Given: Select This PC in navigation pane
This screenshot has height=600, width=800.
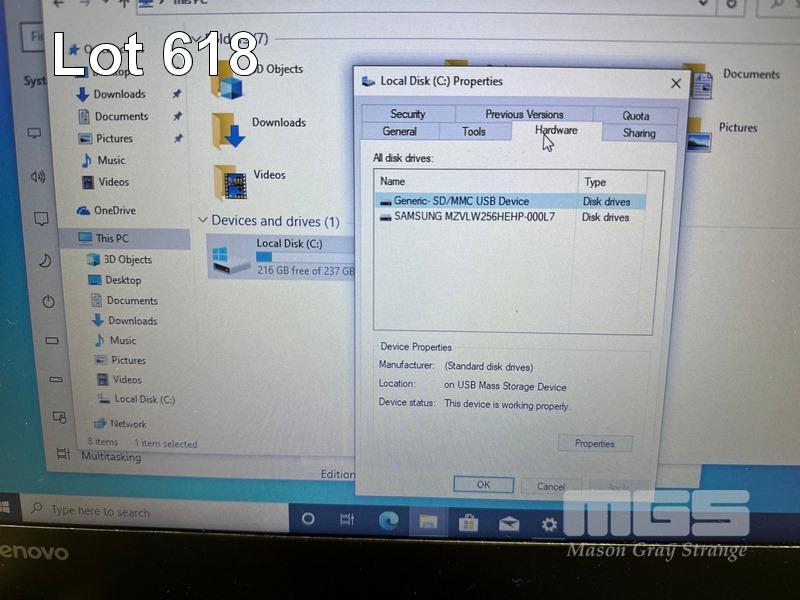Looking at the screenshot, I should 111,238.
